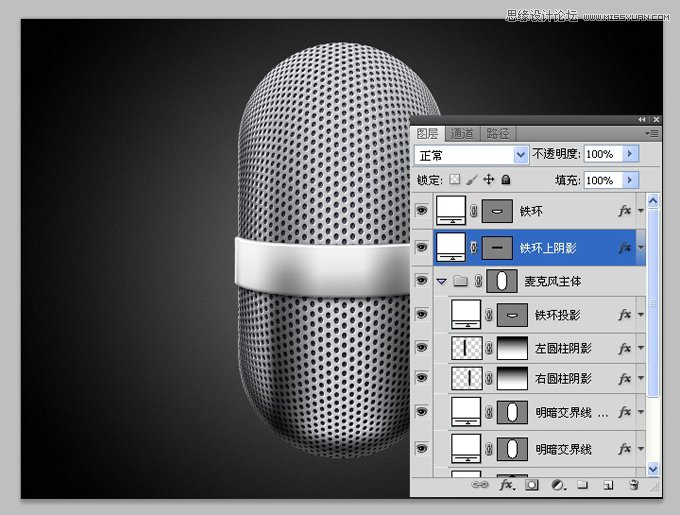Select the 左圆柱阴影 layer name
680x515 pixels.
point(563,348)
